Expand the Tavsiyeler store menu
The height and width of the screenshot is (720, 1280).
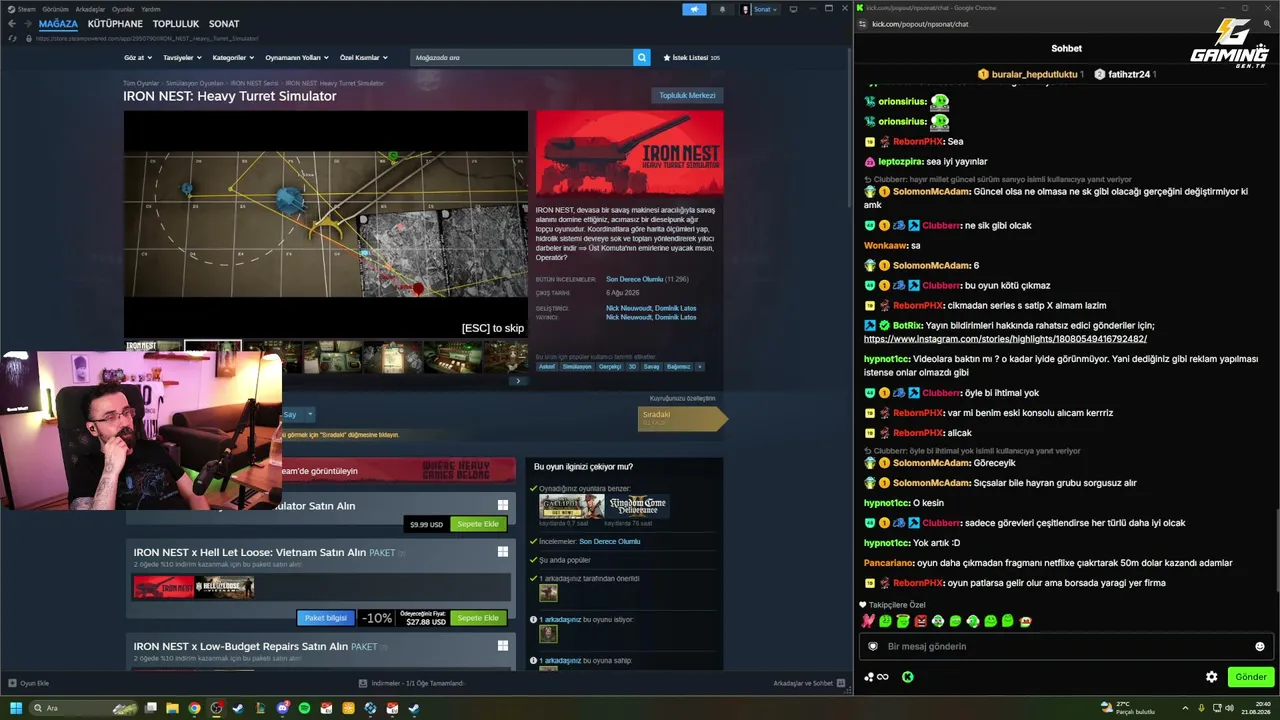coord(181,58)
